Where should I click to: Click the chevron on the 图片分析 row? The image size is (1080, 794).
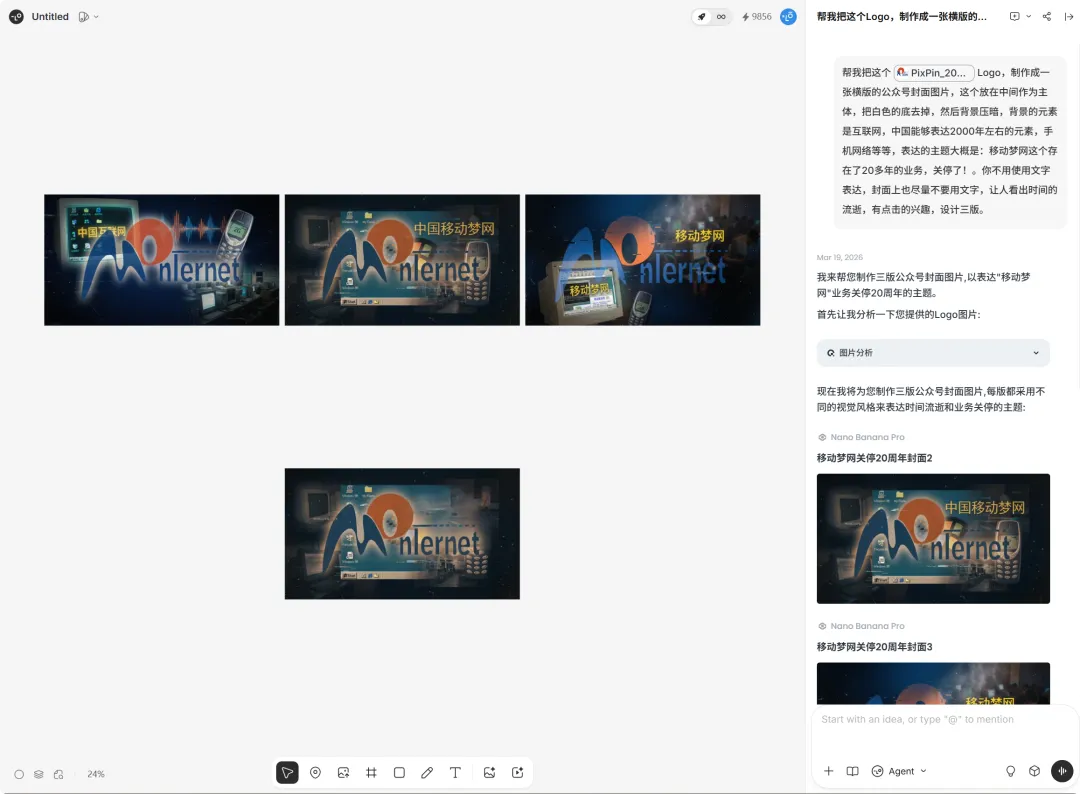pyautogui.click(x=1036, y=353)
